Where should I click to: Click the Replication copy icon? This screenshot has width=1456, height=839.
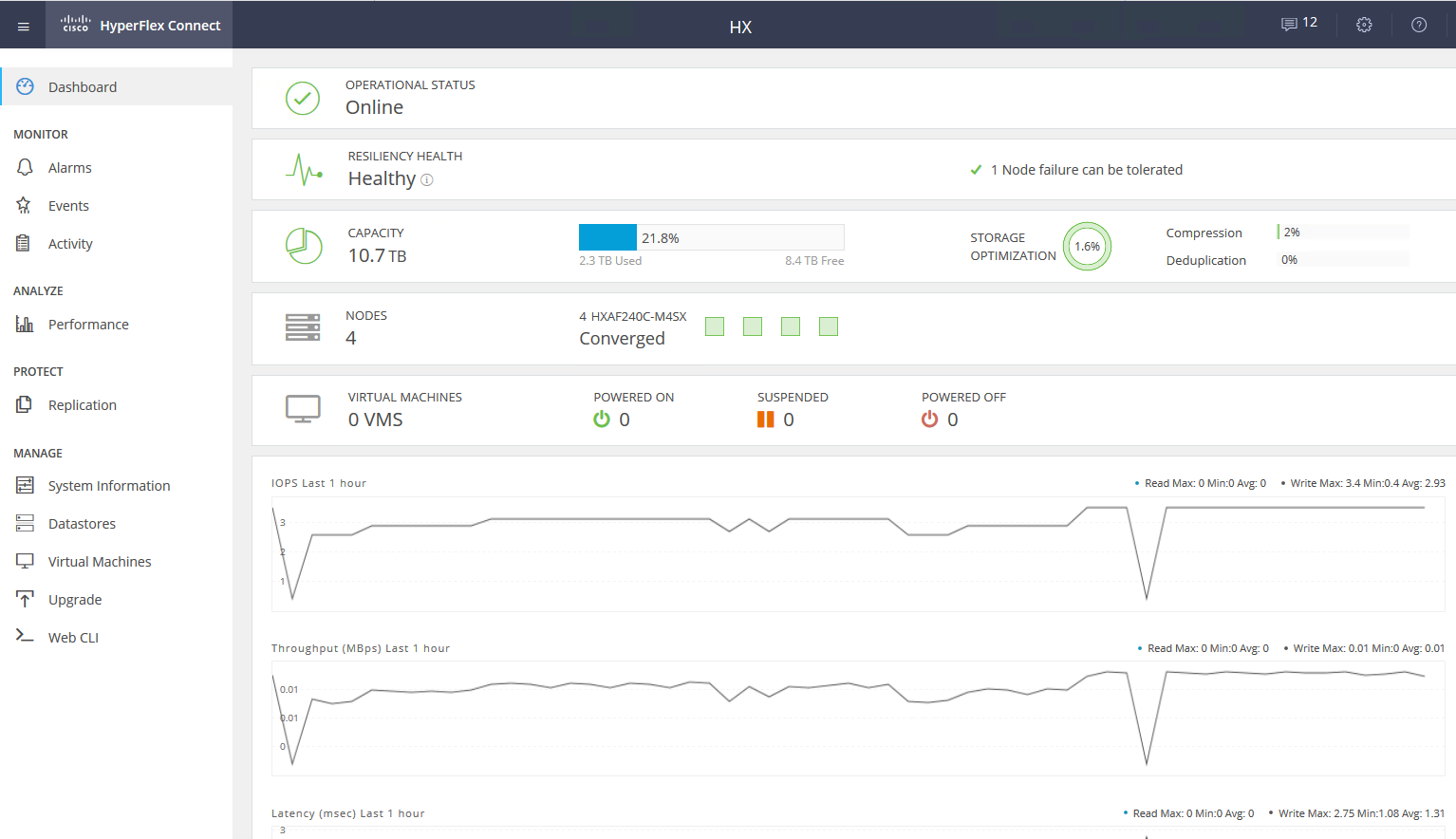[25, 404]
